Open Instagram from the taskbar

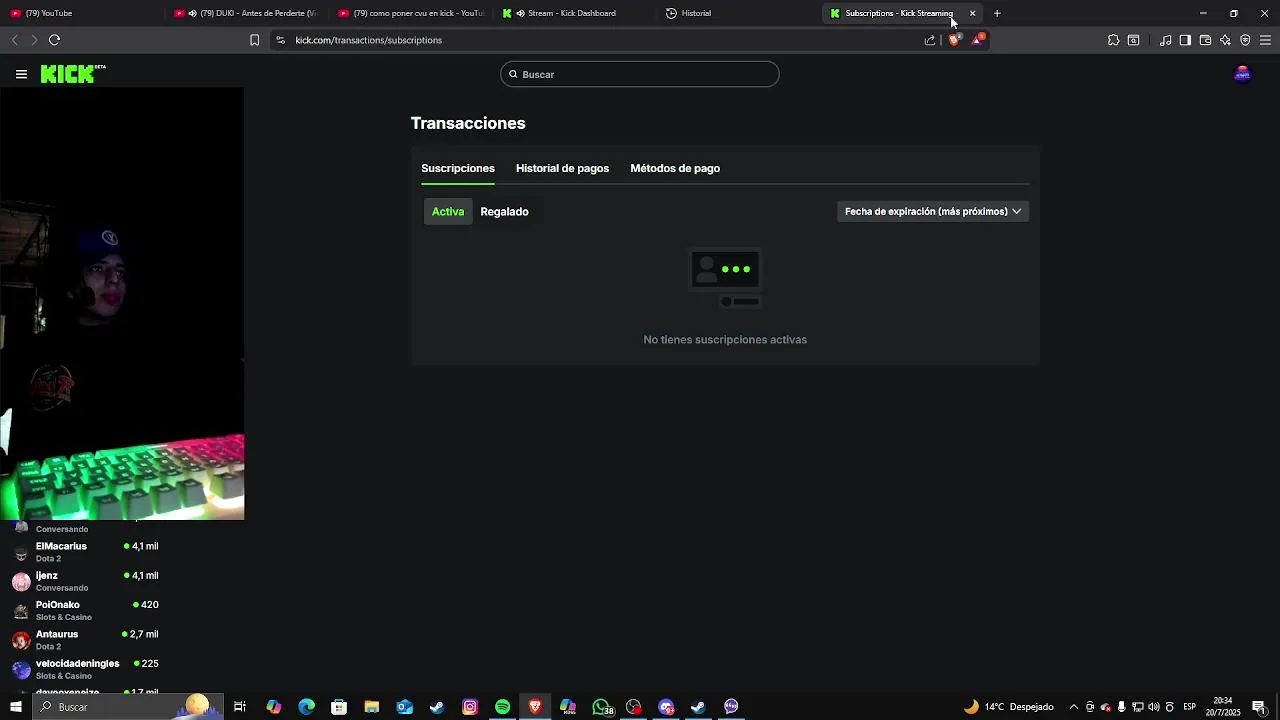[470, 707]
